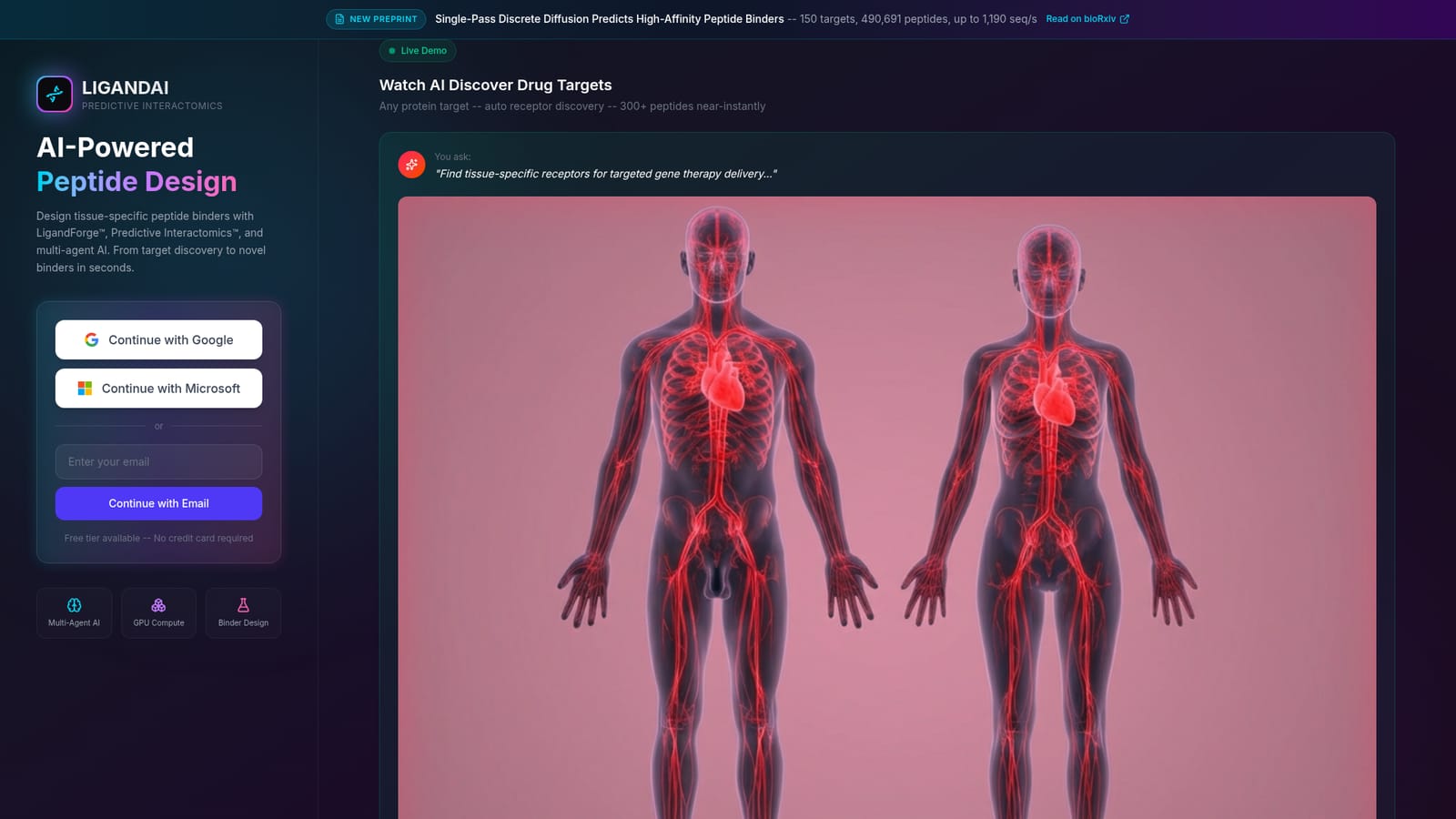Click the Google logo icon
Viewport: 1456px width, 819px height.
(92, 339)
